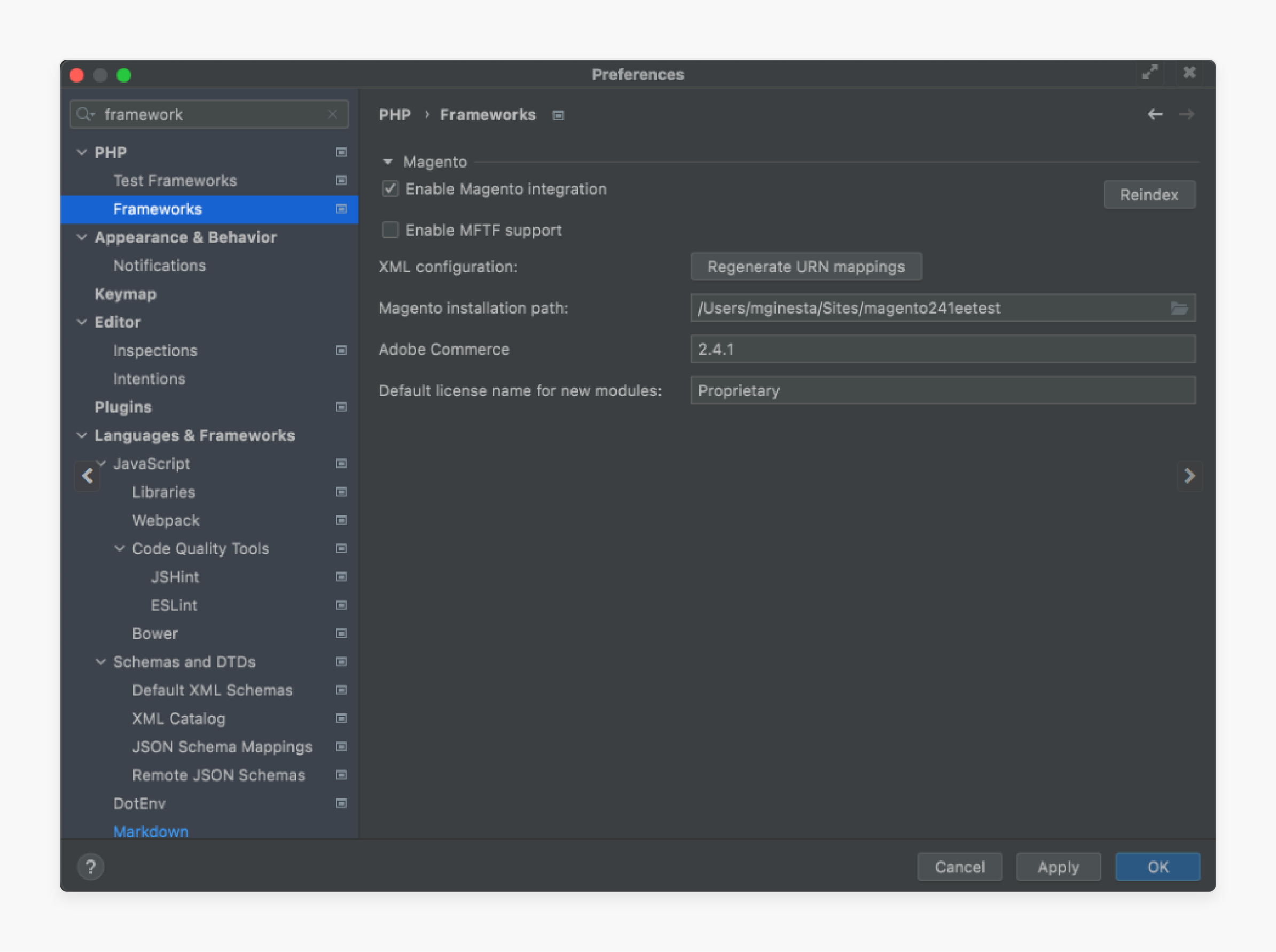Go forward using the right arrow in header
Viewport: 1276px width, 952px height.
(1186, 114)
